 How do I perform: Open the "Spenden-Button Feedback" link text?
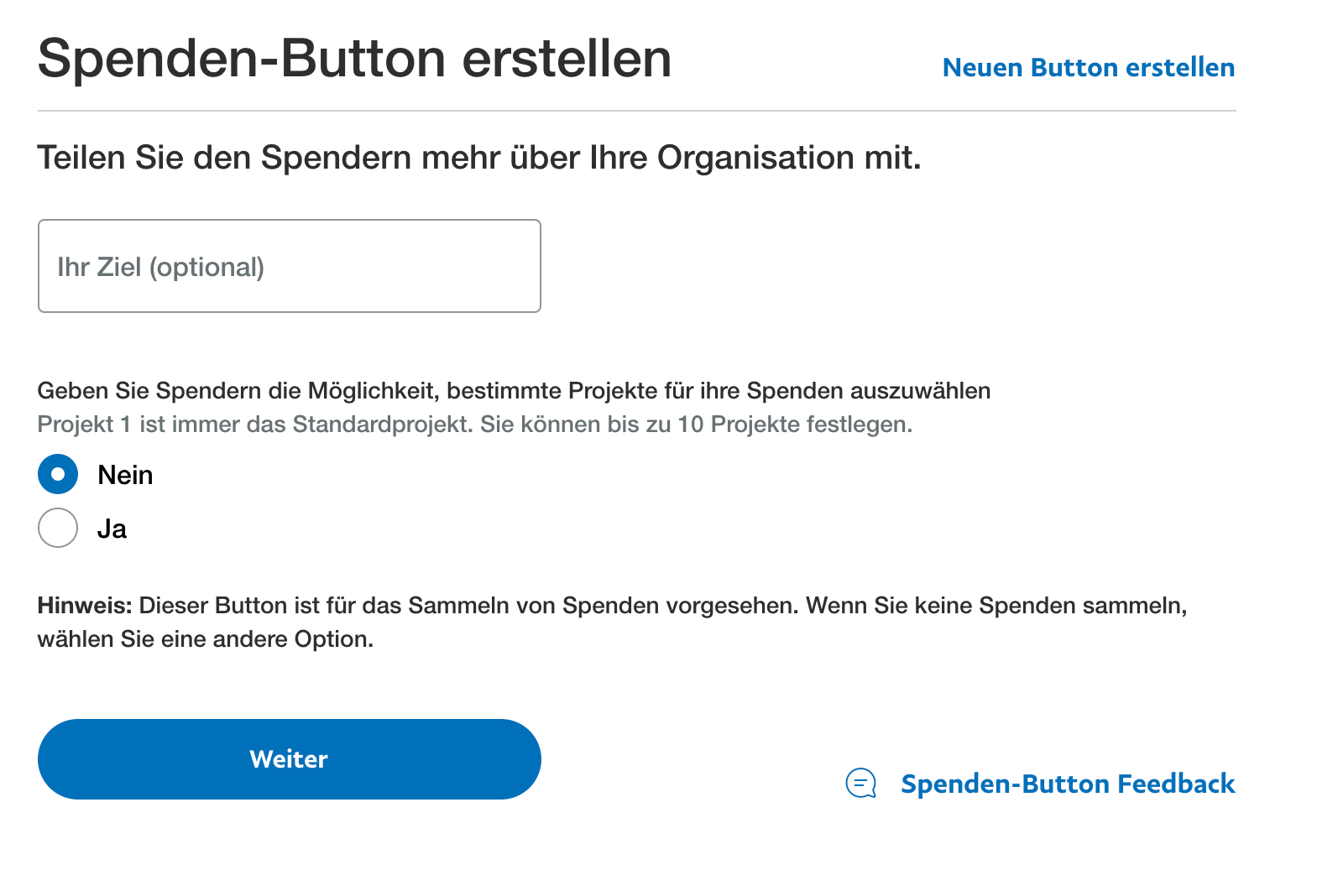click(x=1067, y=784)
